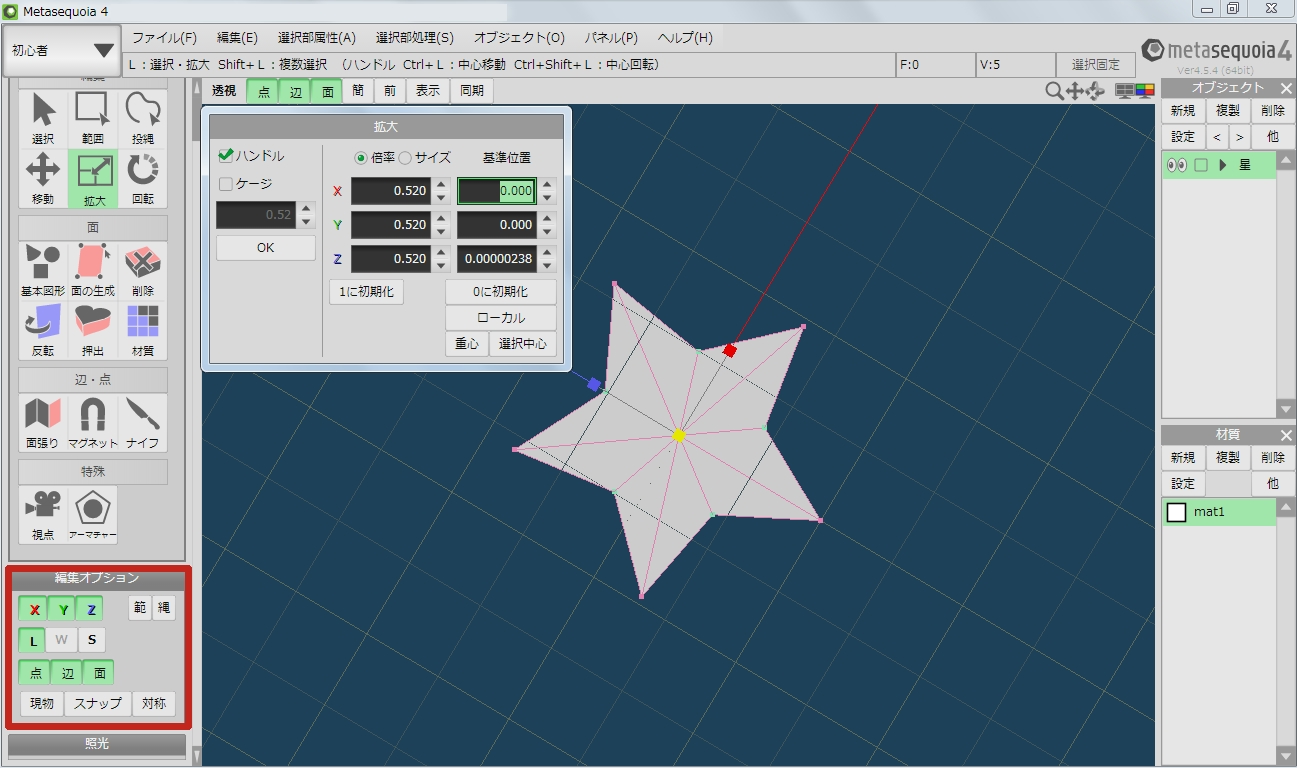Screen dimensions: 1297x768
Task: Open the 材質 material tool in the face section
Action: pos(143,331)
